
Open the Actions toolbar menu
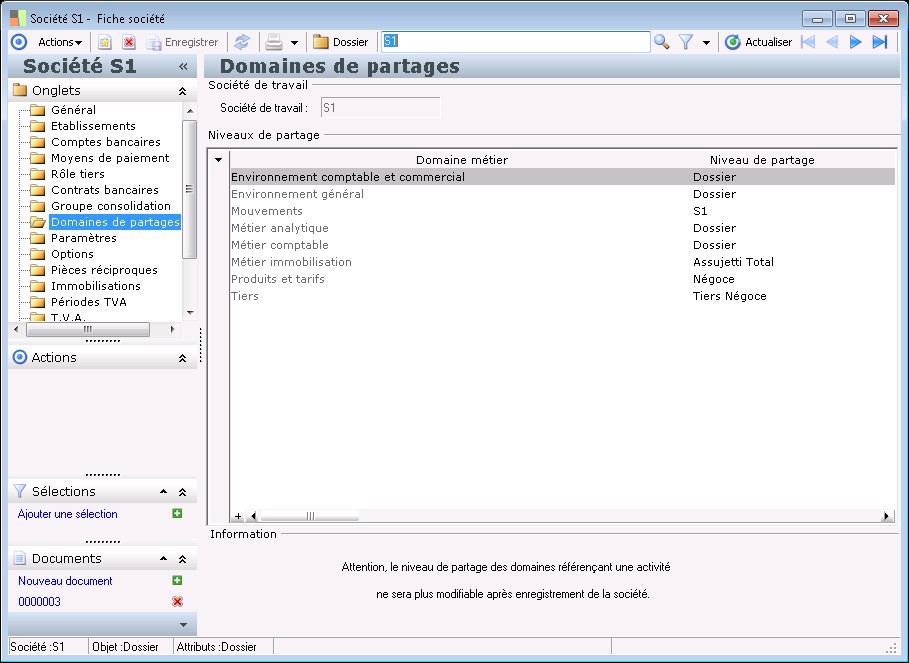pyautogui.click(x=60, y=42)
